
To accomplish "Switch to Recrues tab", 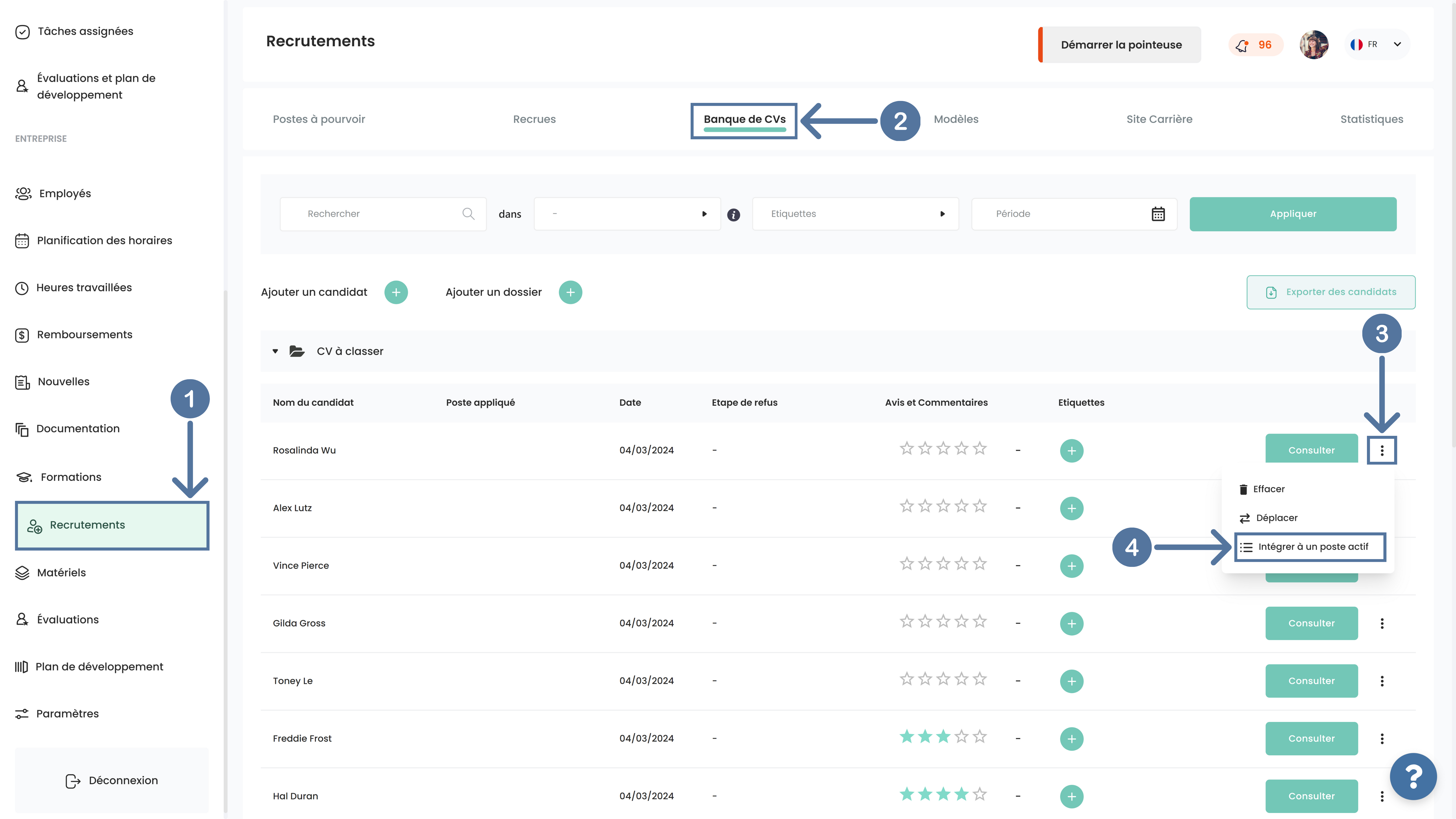I will pos(534,119).
